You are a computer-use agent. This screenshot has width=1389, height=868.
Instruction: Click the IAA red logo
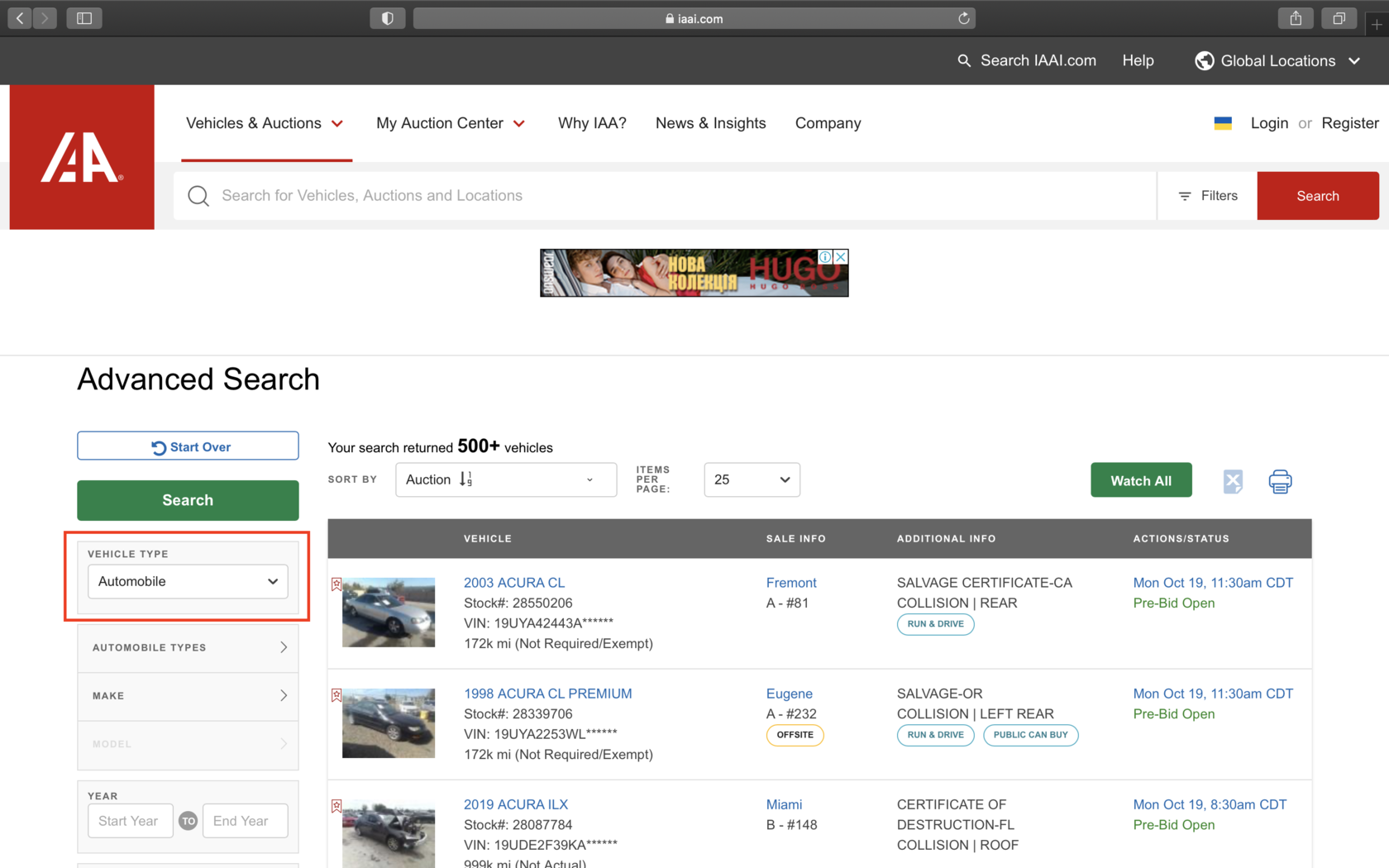(82, 157)
